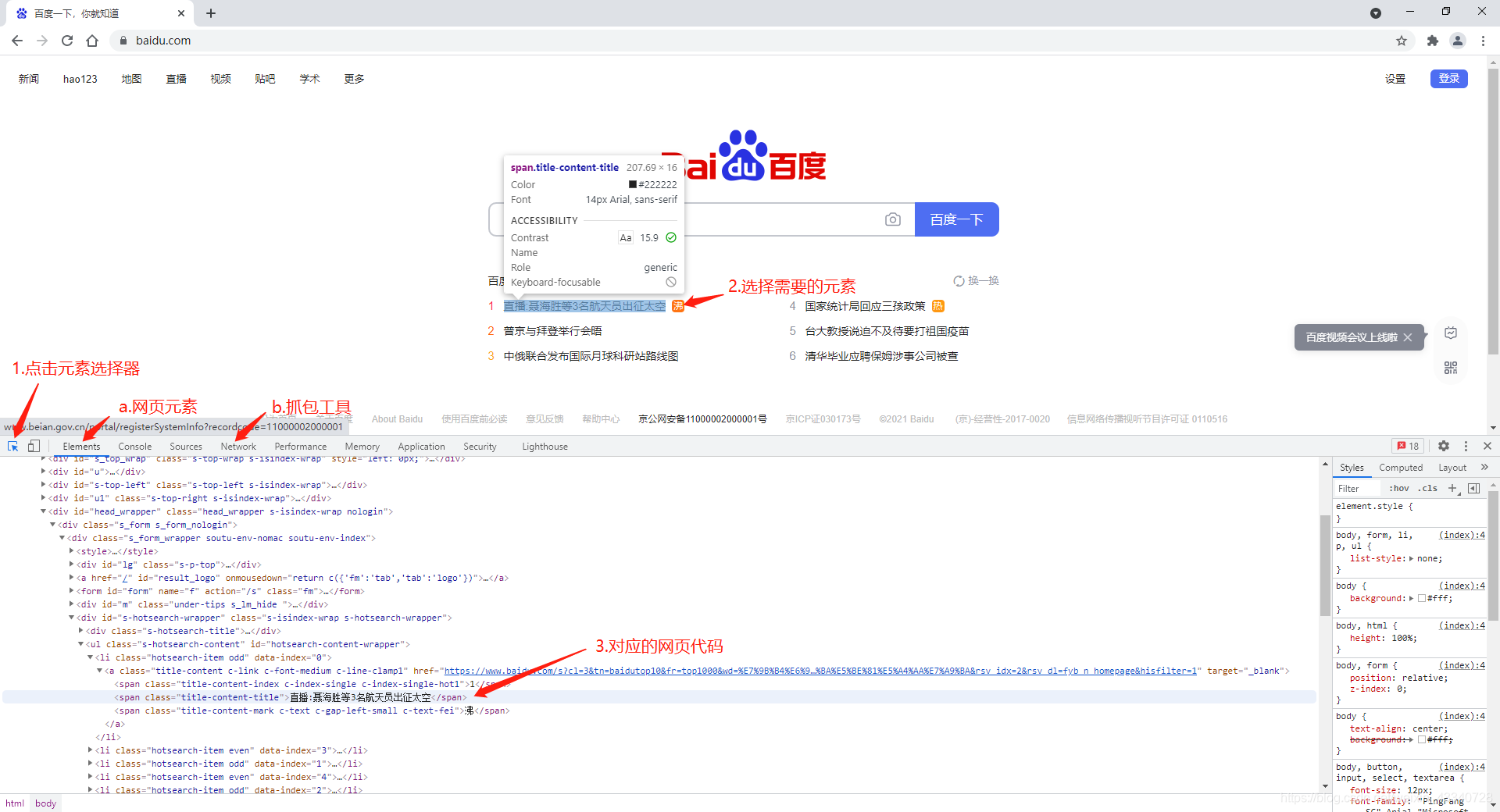This screenshot has height=812, width=1500.
Task: Switch to the Network tab
Action: click(x=238, y=447)
